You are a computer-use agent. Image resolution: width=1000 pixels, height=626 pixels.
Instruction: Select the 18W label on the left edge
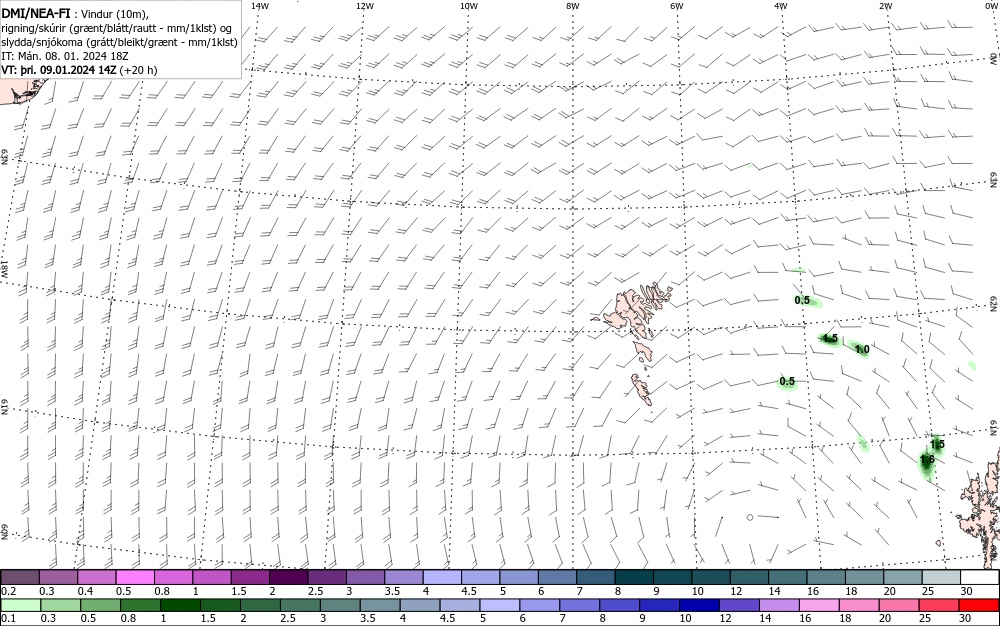coord(4,268)
